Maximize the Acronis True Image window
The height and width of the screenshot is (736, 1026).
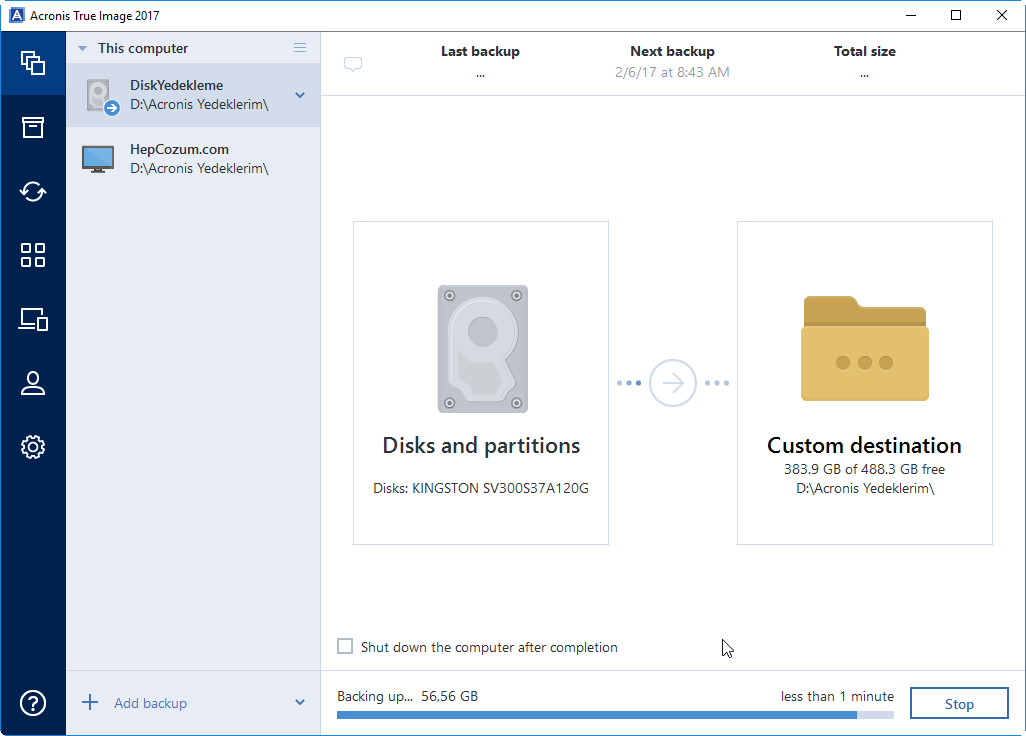[956, 15]
